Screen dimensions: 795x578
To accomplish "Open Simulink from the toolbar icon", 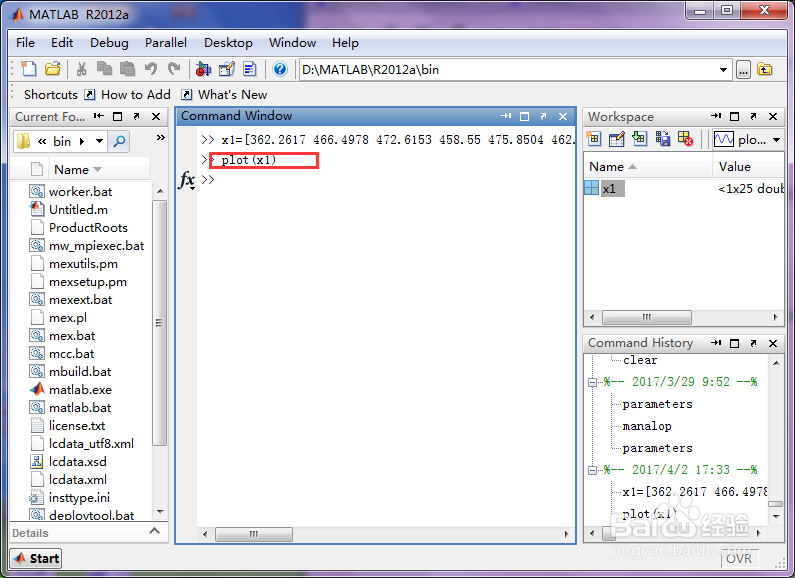I will click(x=203, y=69).
